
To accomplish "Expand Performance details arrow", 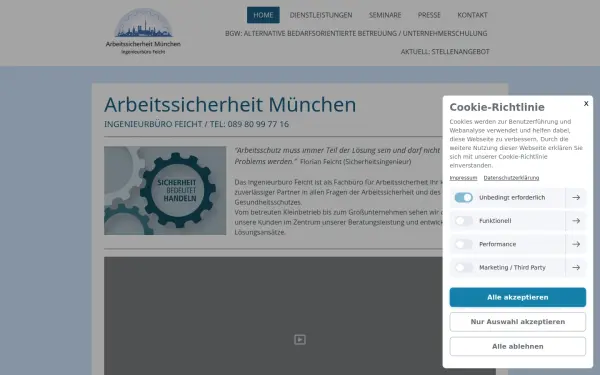I will pos(576,244).
